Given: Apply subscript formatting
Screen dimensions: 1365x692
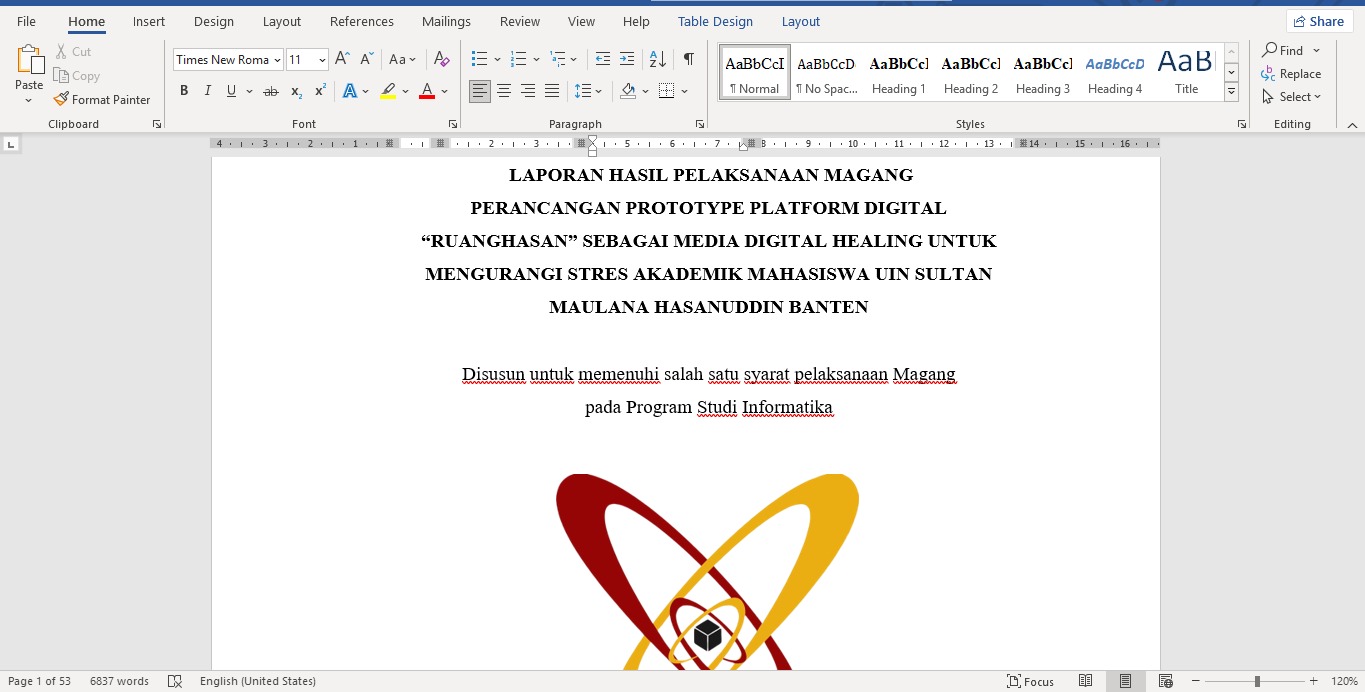Looking at the screenshot, I should tap(296, 91).
